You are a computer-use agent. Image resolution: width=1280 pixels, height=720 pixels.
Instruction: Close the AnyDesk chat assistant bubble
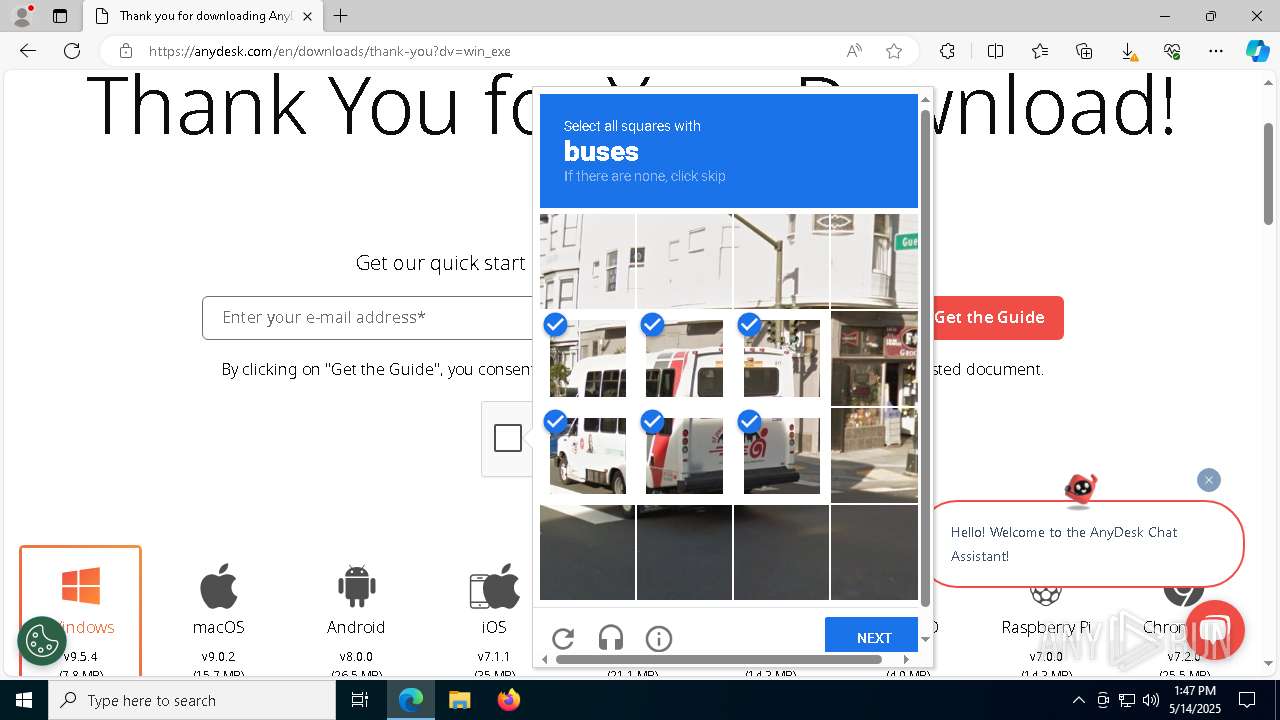pos(1209,480)
